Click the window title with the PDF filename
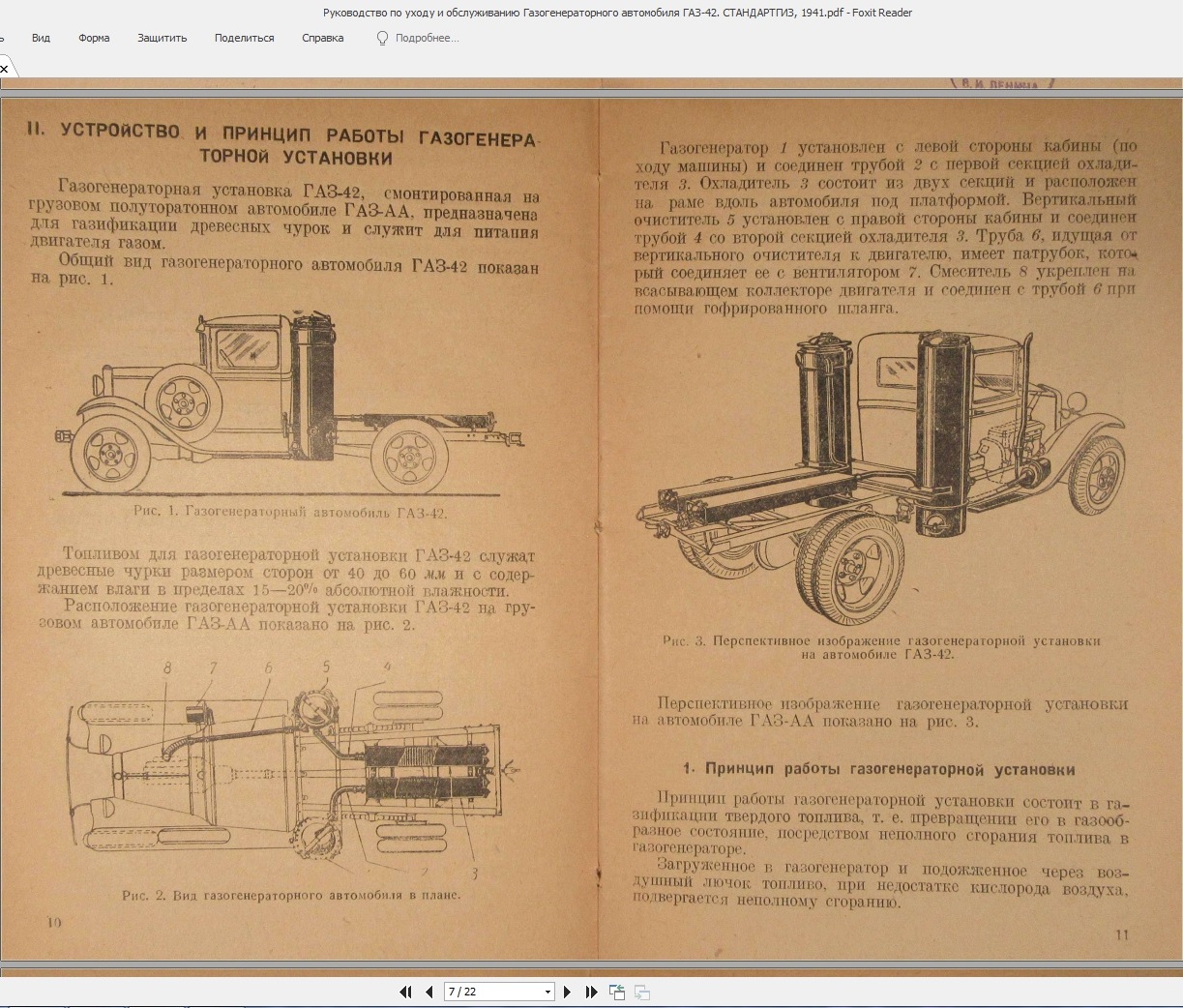 (x=617, y=13)
